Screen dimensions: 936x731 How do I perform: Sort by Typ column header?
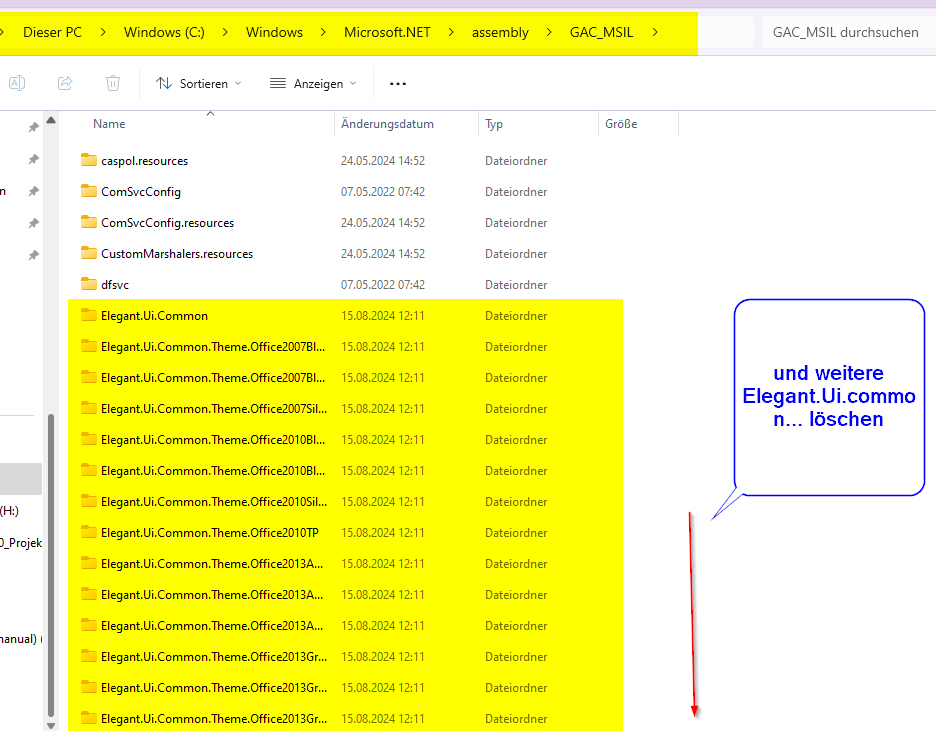(x=494, y=124)
